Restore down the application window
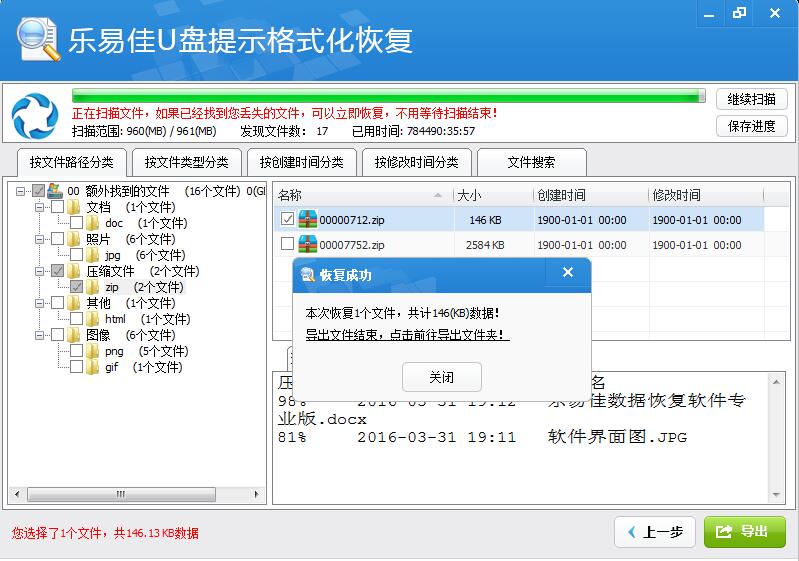 pyautogui.click(x=739, y=14)
